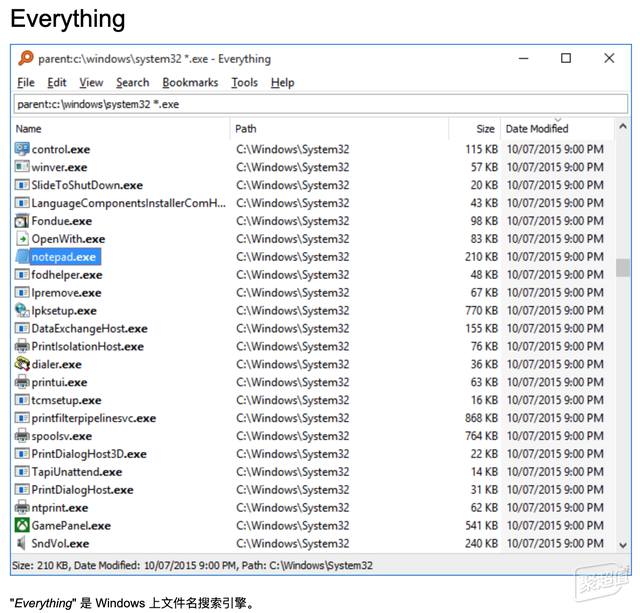The width and height of the screenshot is (640, 613).
Task: Click the winver.exe file icon
Action: click(22, 167)
